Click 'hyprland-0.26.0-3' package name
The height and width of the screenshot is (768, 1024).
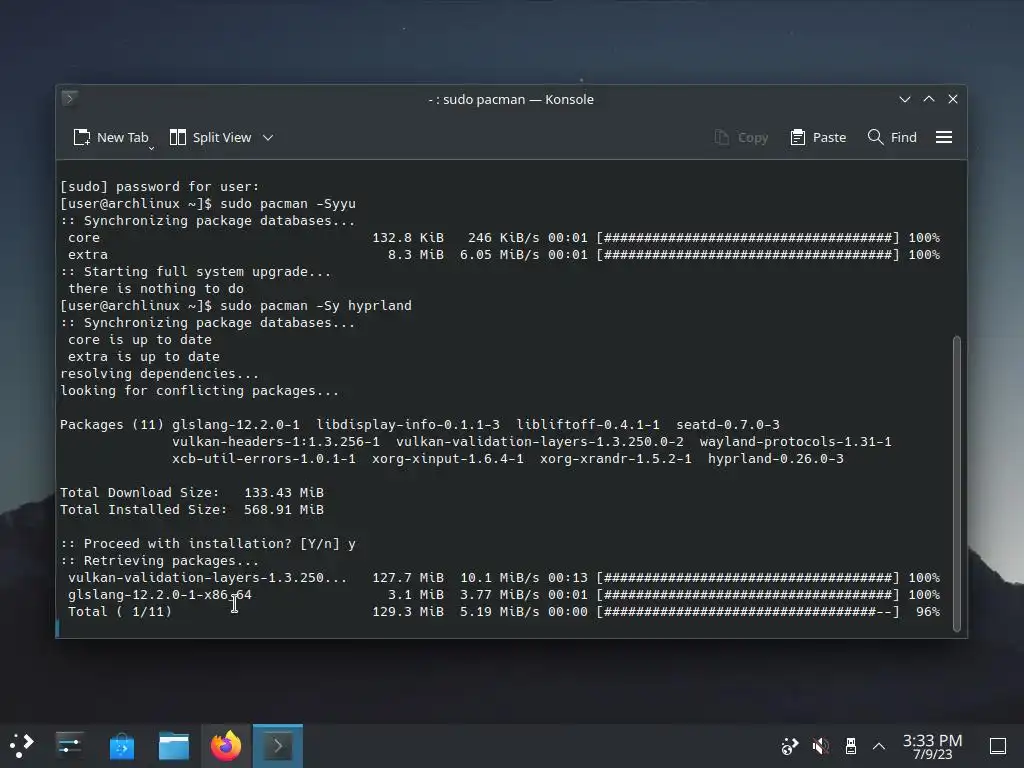coord(776,458)
